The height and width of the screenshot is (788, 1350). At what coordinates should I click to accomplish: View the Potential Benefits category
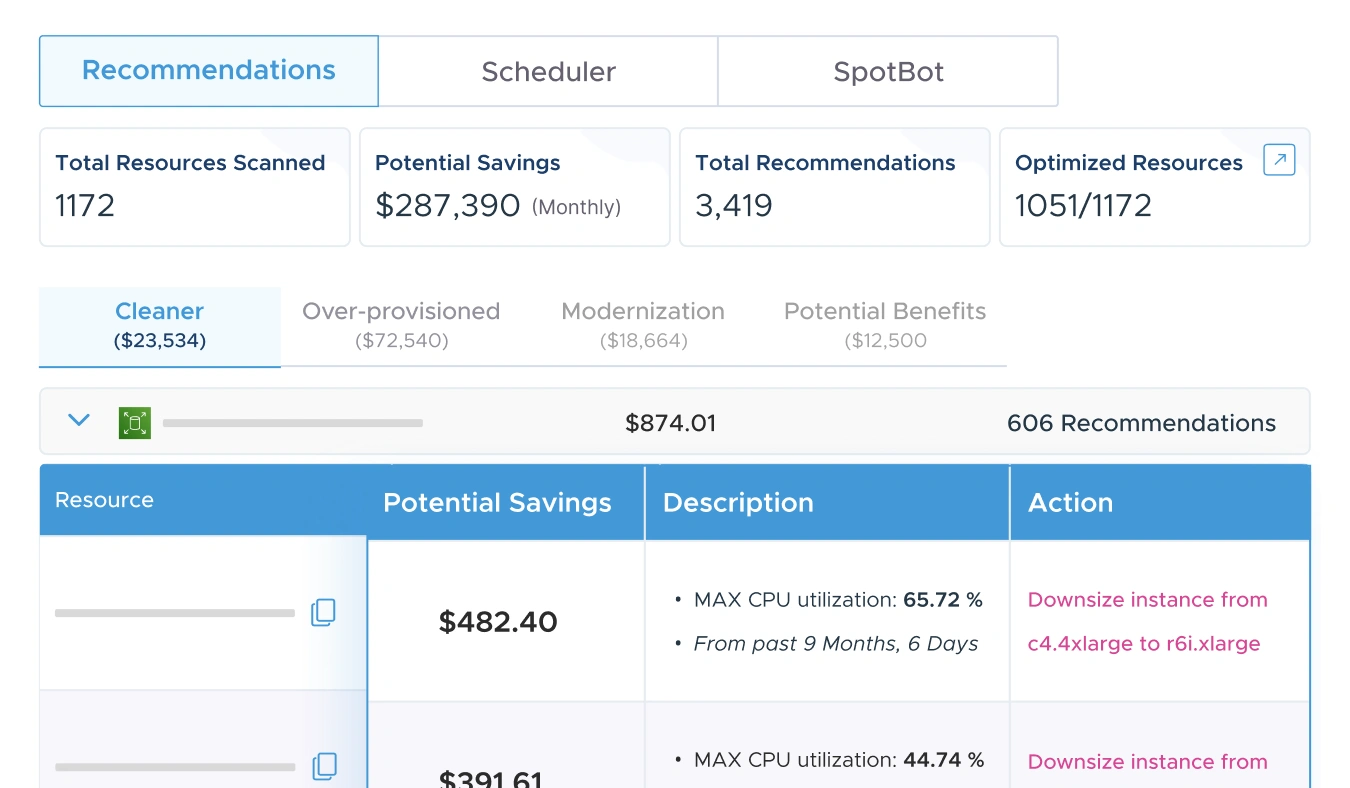(x=884, y=326)
